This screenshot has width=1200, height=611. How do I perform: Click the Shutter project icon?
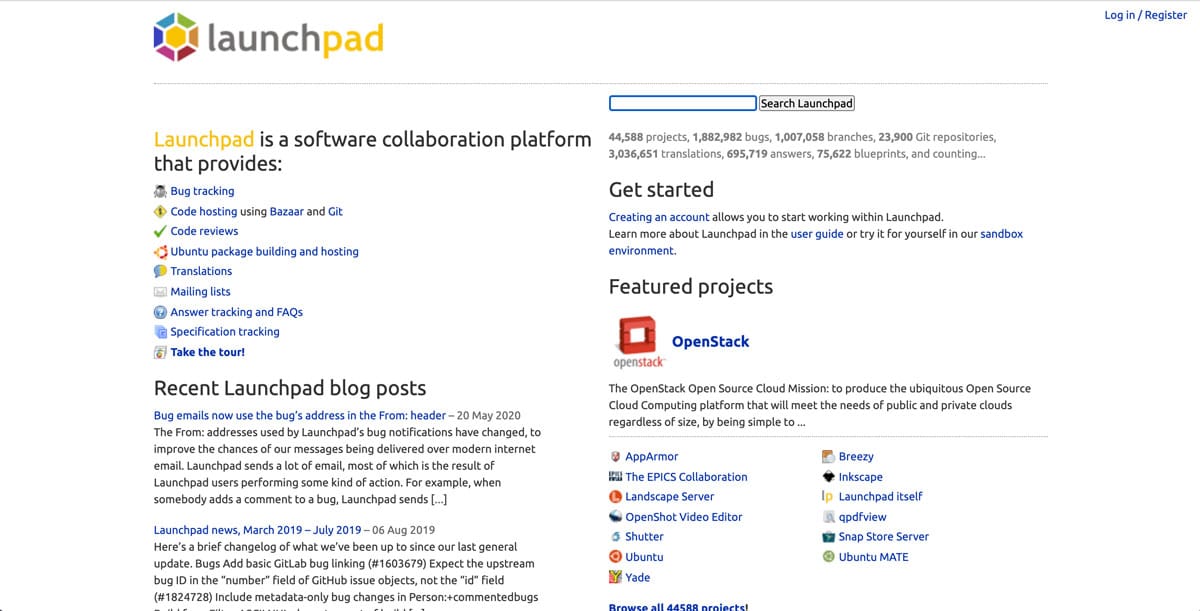615,537
